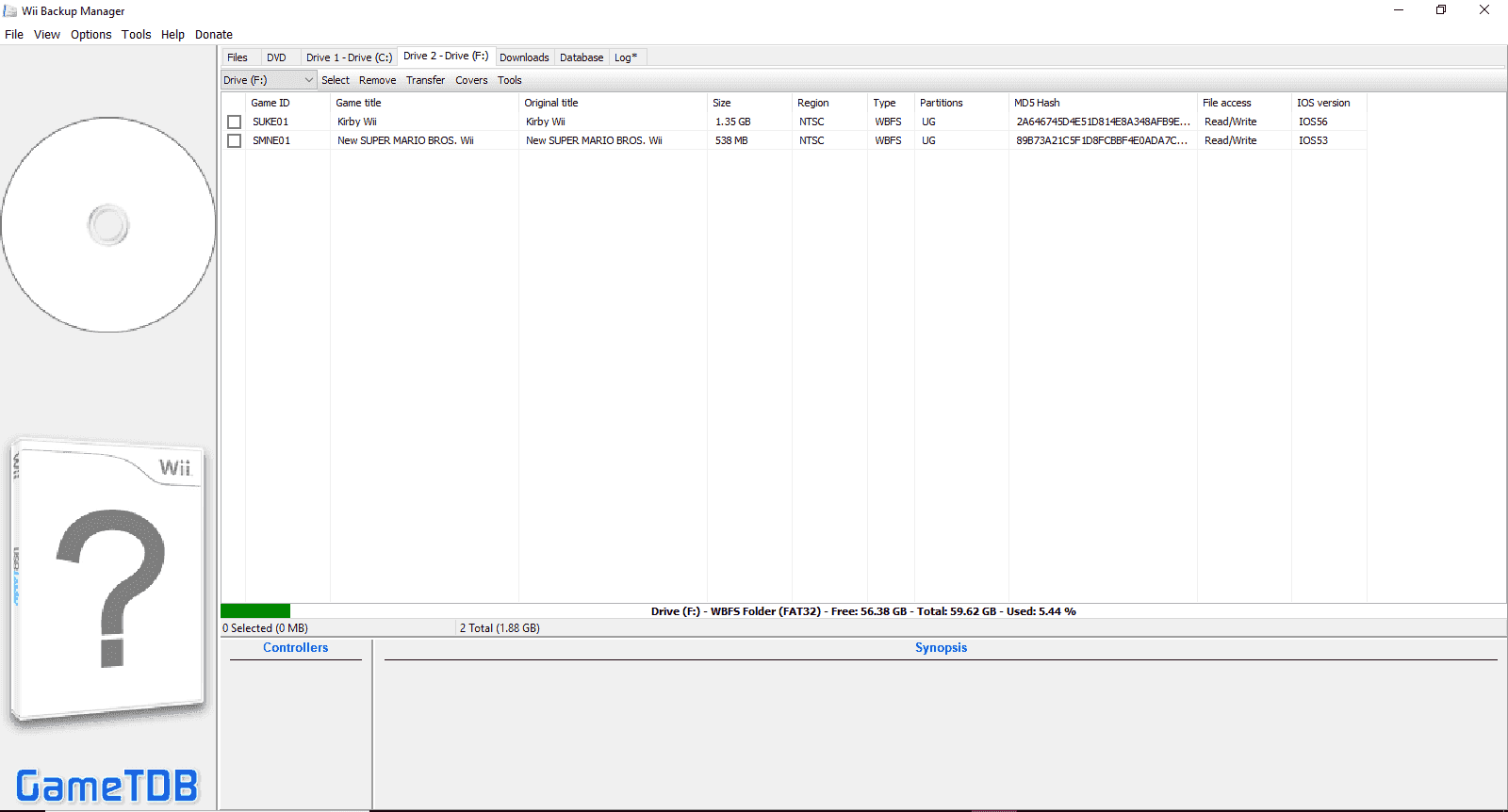The height and width of the screenshot is (812, 1508).
Task: Sort by Type column header
Action: (x=891, y=103)
